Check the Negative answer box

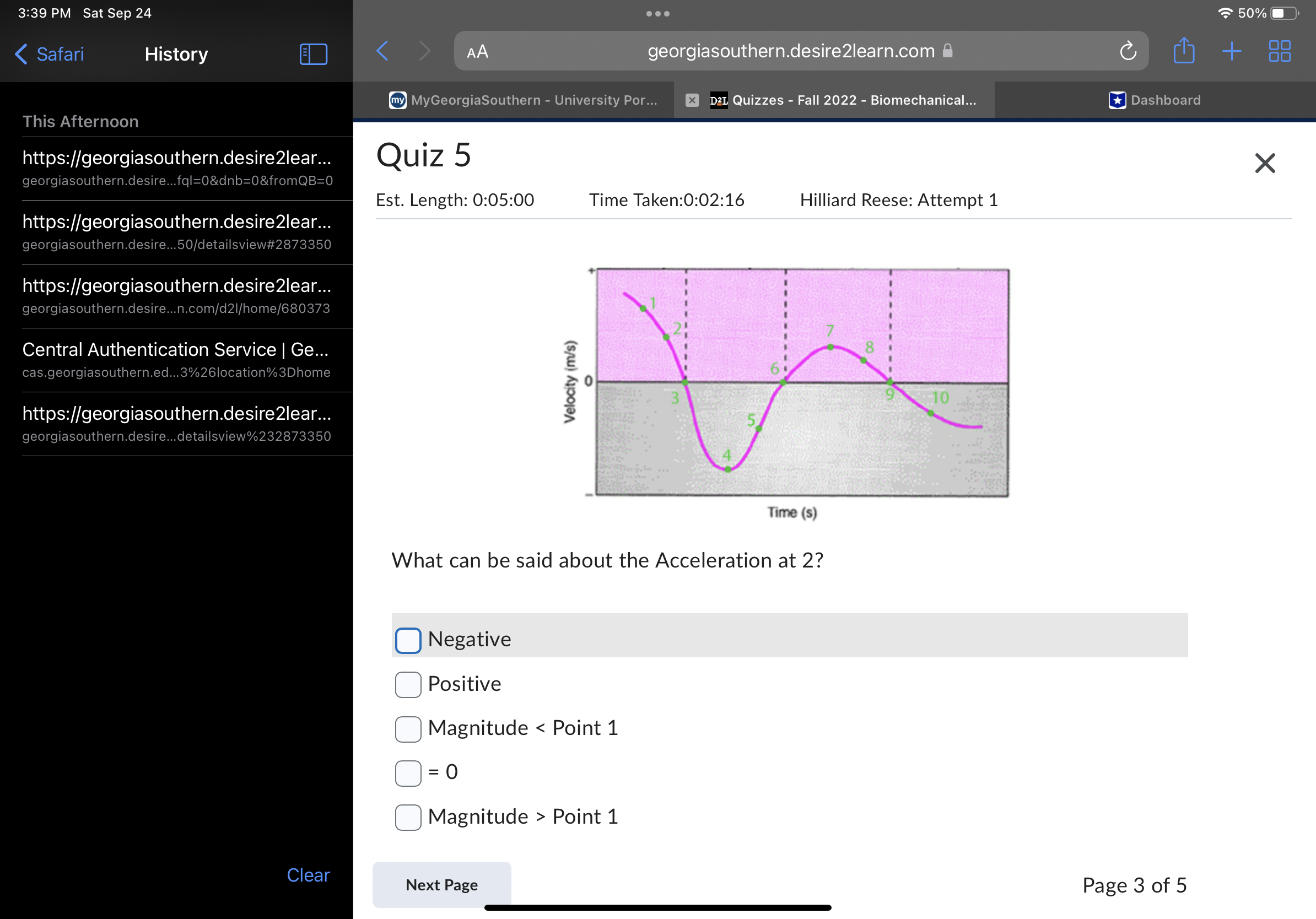408,640
